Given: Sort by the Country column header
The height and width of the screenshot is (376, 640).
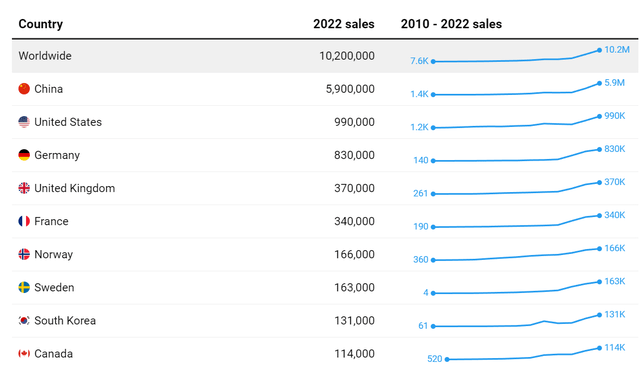Looking at the screenshot, I should [x=41, y=24].
